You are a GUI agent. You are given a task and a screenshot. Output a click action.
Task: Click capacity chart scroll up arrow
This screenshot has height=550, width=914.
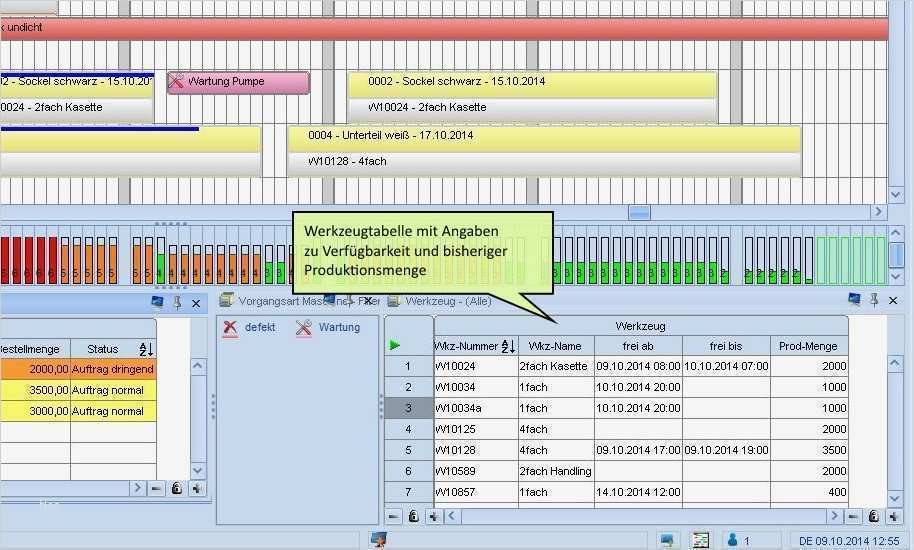[897, 233]
